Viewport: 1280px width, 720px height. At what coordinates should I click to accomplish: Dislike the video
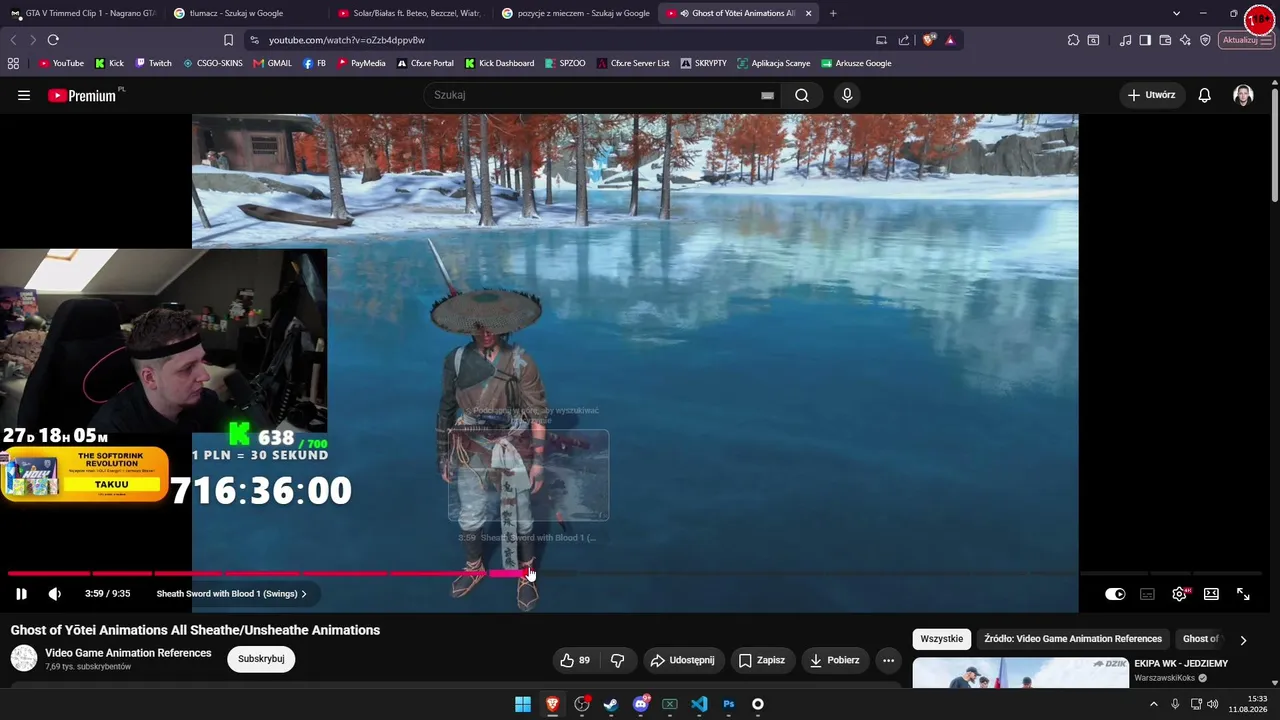coord(618,660)
